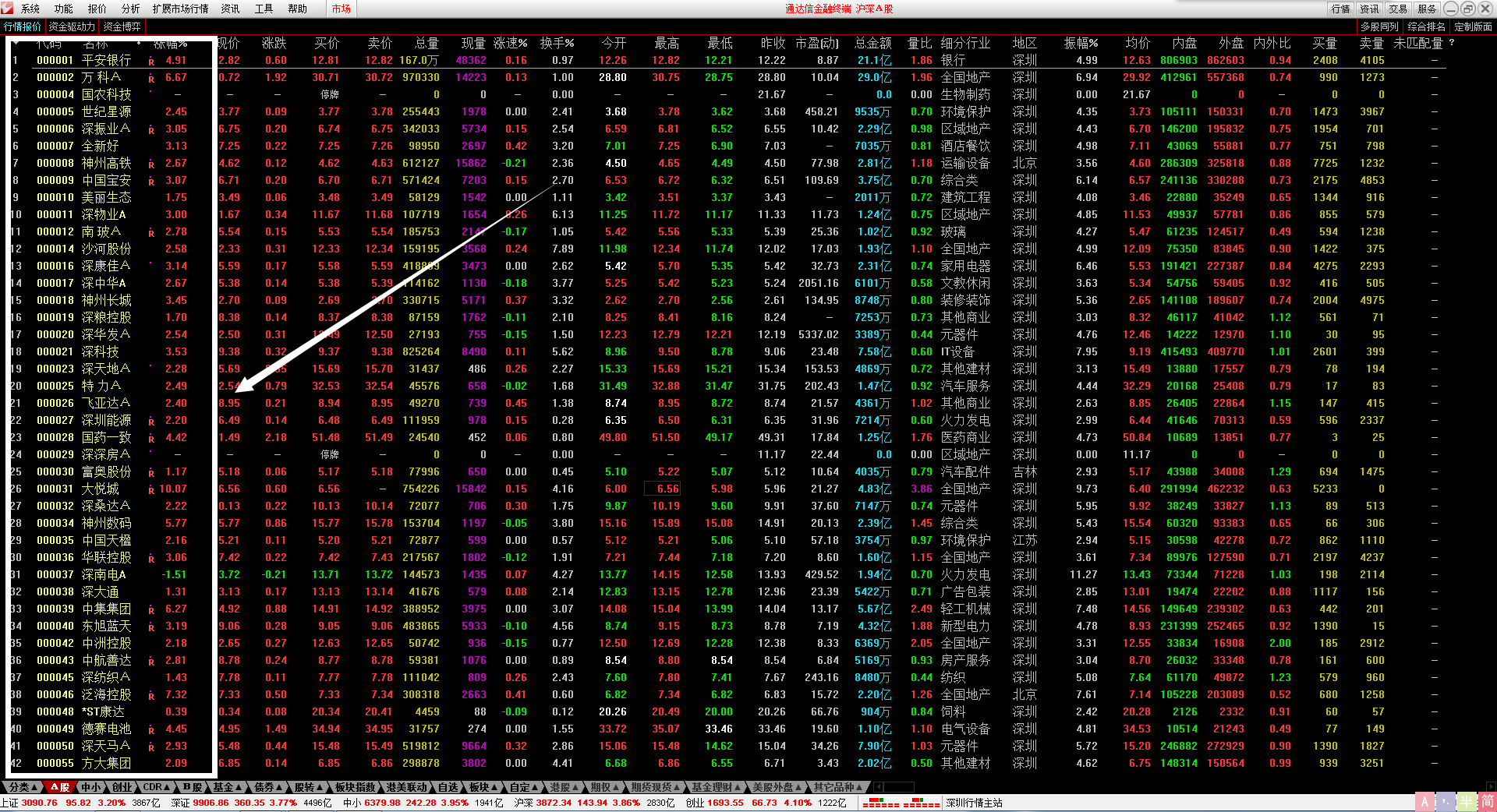Screen dimensions: 1497x812
Task: Sort by the 细分行业 column header
Action: [x=965, y=44]
